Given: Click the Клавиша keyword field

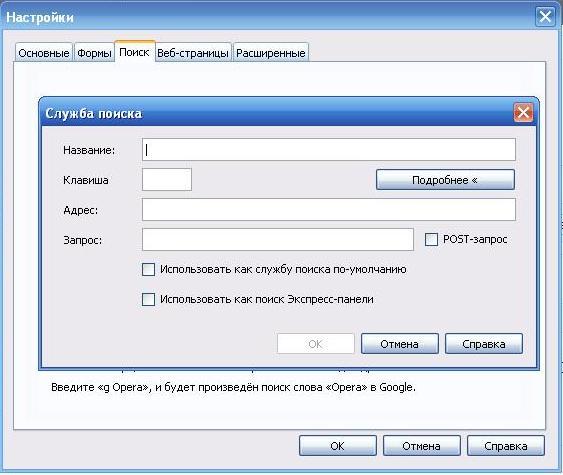Looking at the screenshot, I should (167, 180).
